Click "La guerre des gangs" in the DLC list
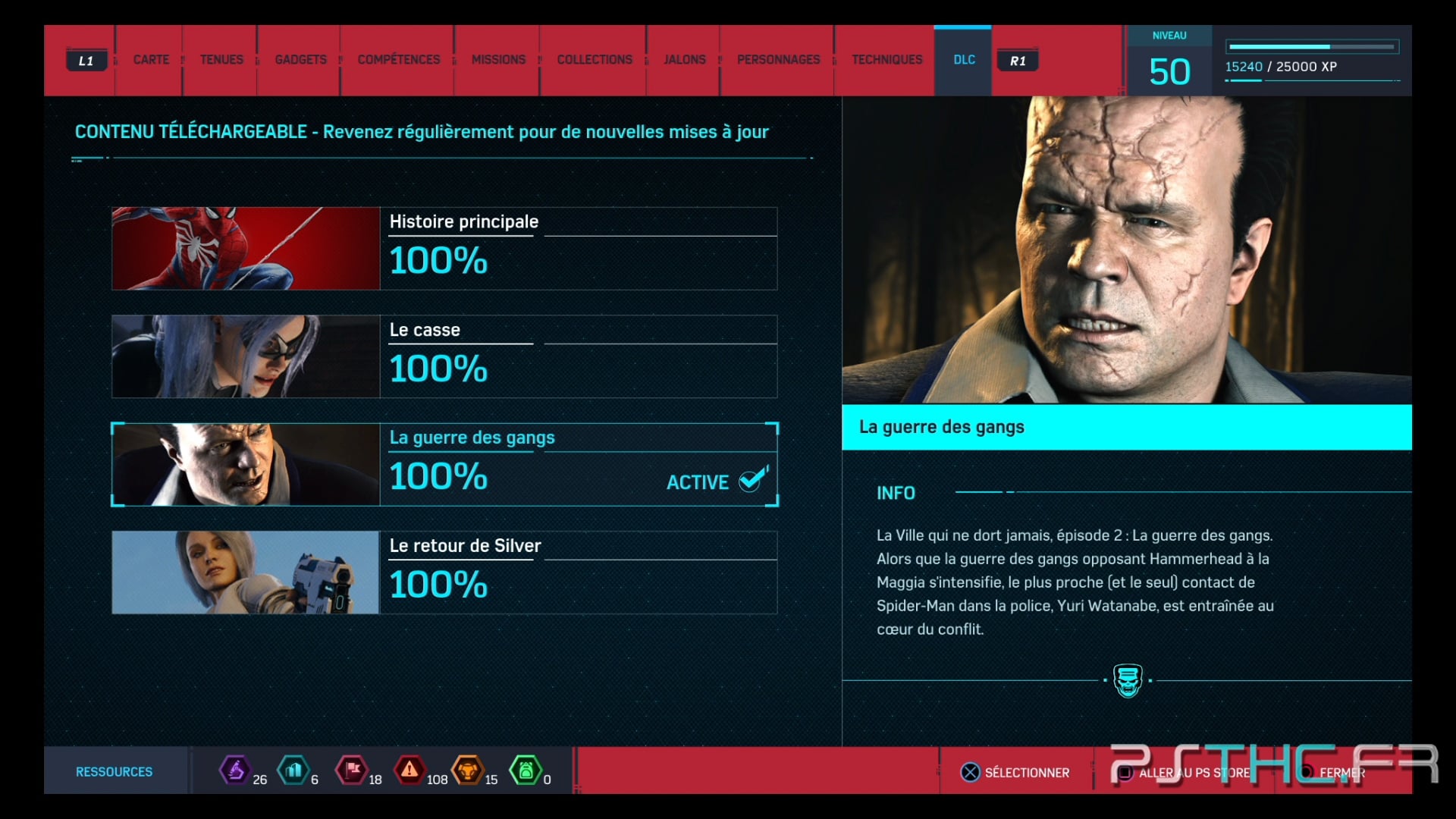The image size is (1456, 819). click(472, 438)
